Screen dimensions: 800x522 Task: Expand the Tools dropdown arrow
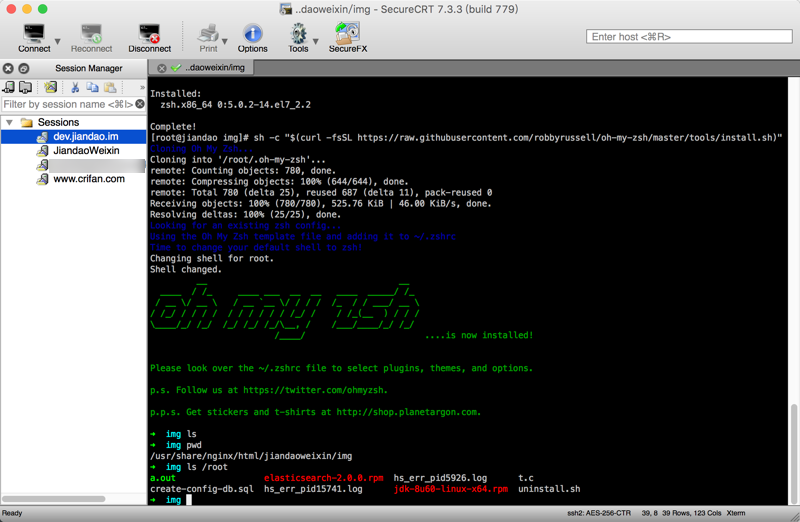(316, 41)
